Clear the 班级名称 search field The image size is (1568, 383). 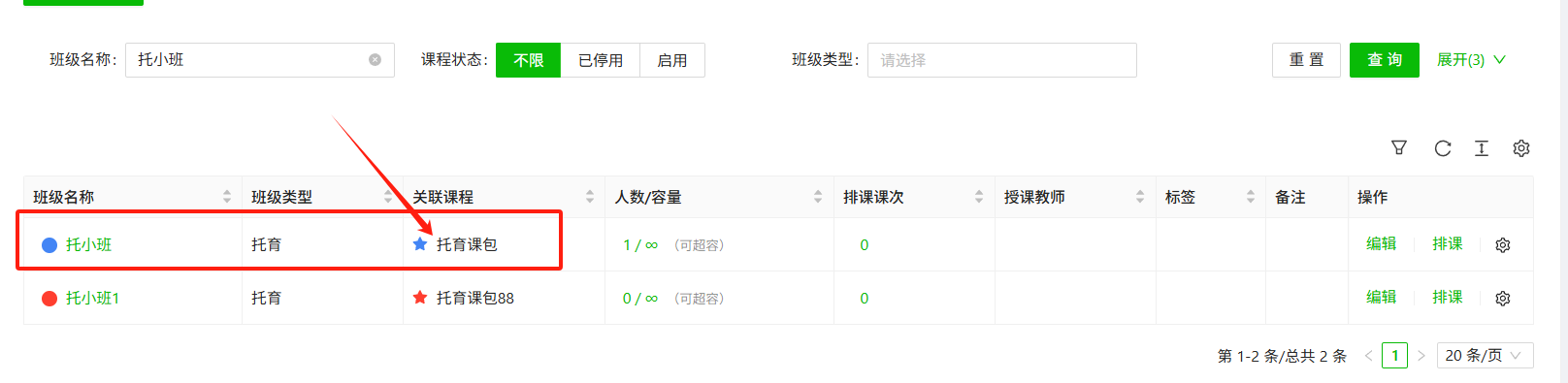pos(375,60)
